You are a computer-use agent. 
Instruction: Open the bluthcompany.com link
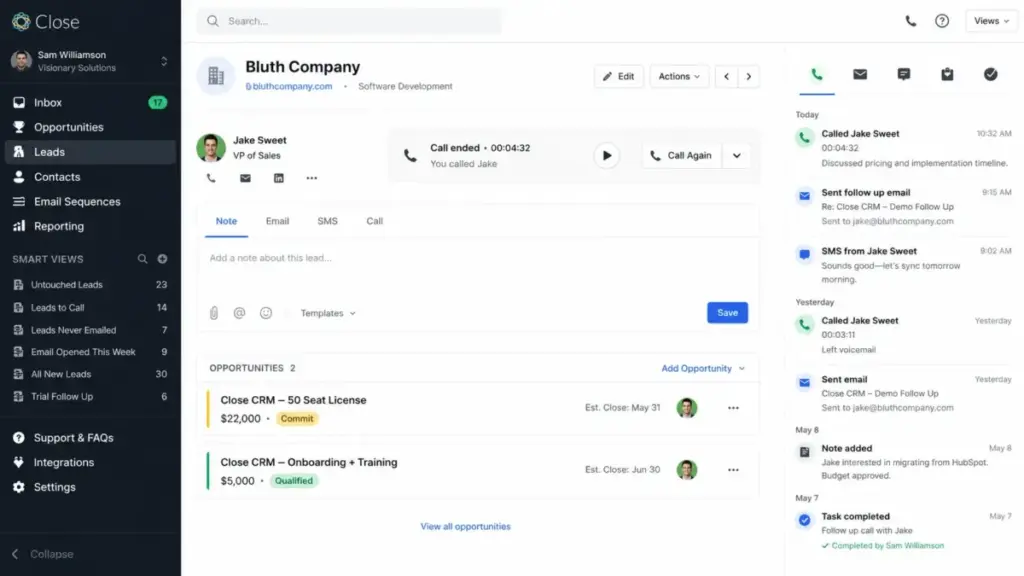[x=289, y=86]
